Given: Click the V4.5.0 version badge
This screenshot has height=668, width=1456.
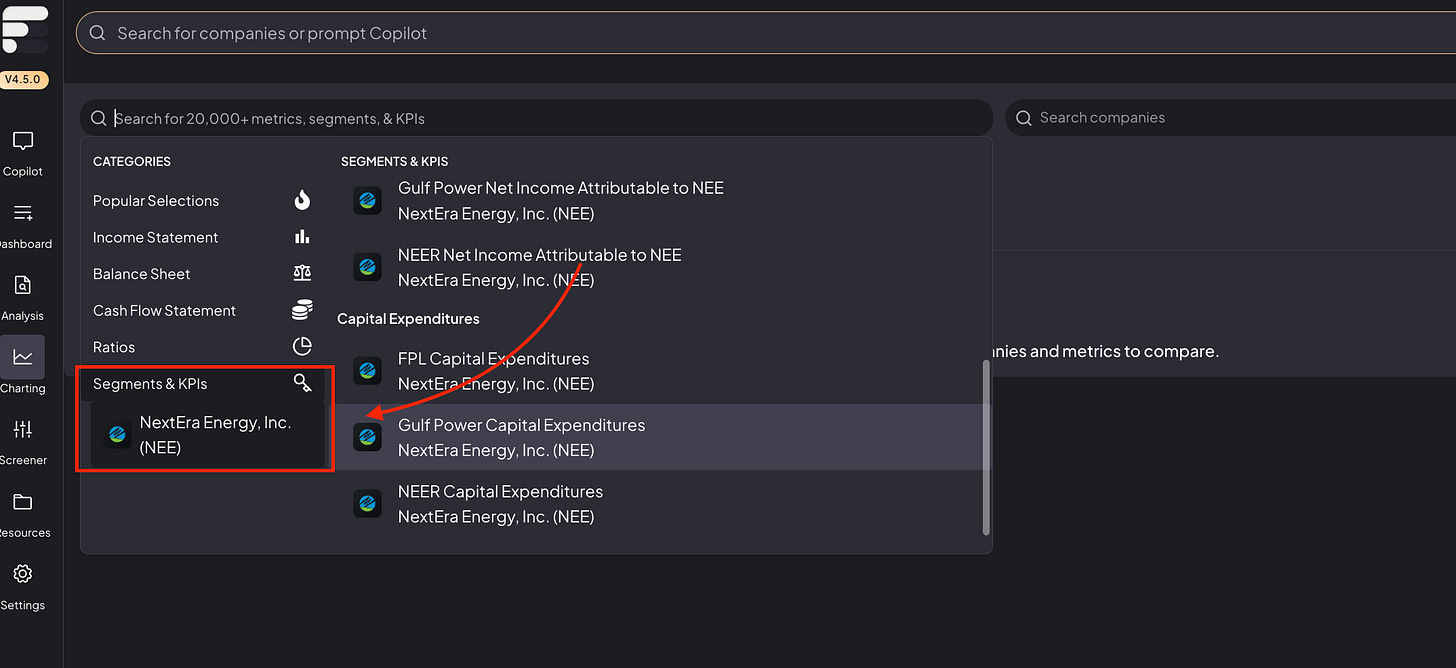Looking at the screenshot, I should [x=24, y=79].
